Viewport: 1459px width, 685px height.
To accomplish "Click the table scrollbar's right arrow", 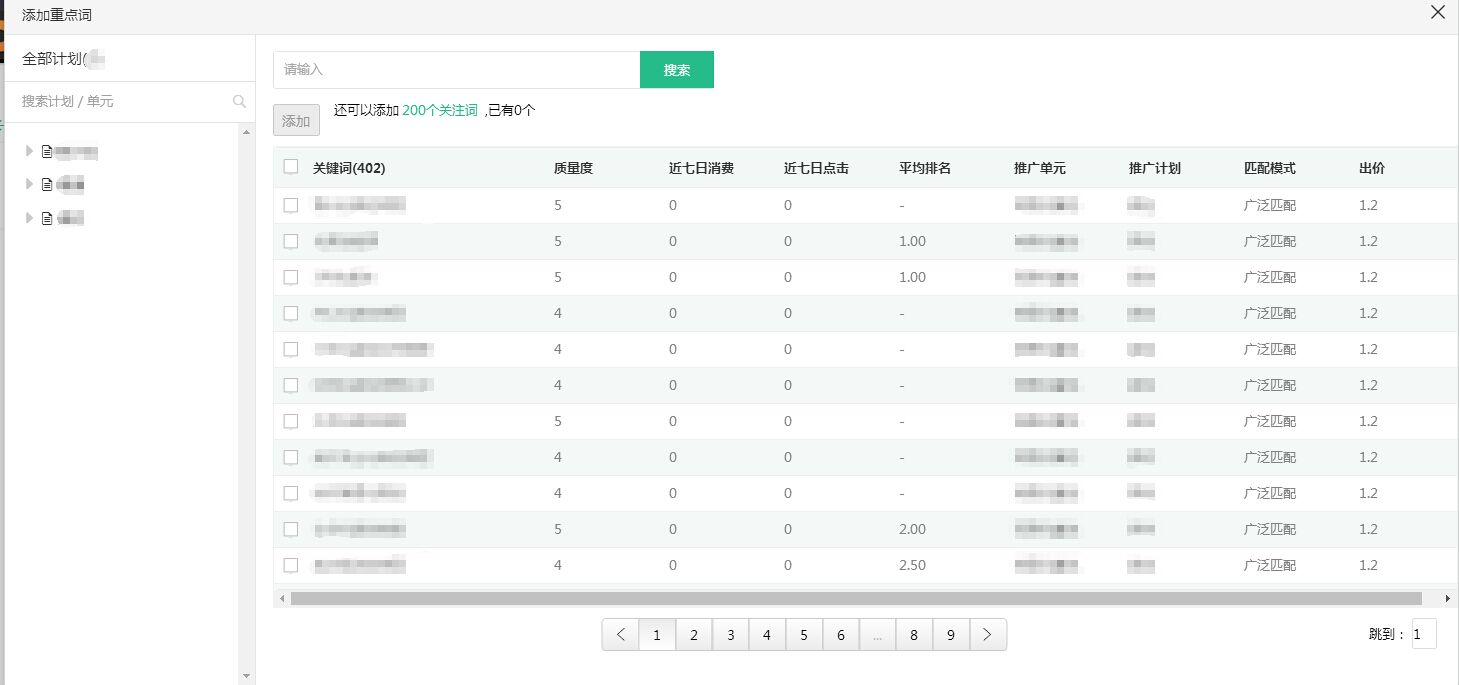I will pyautogui.click(x=1448, y=598).
